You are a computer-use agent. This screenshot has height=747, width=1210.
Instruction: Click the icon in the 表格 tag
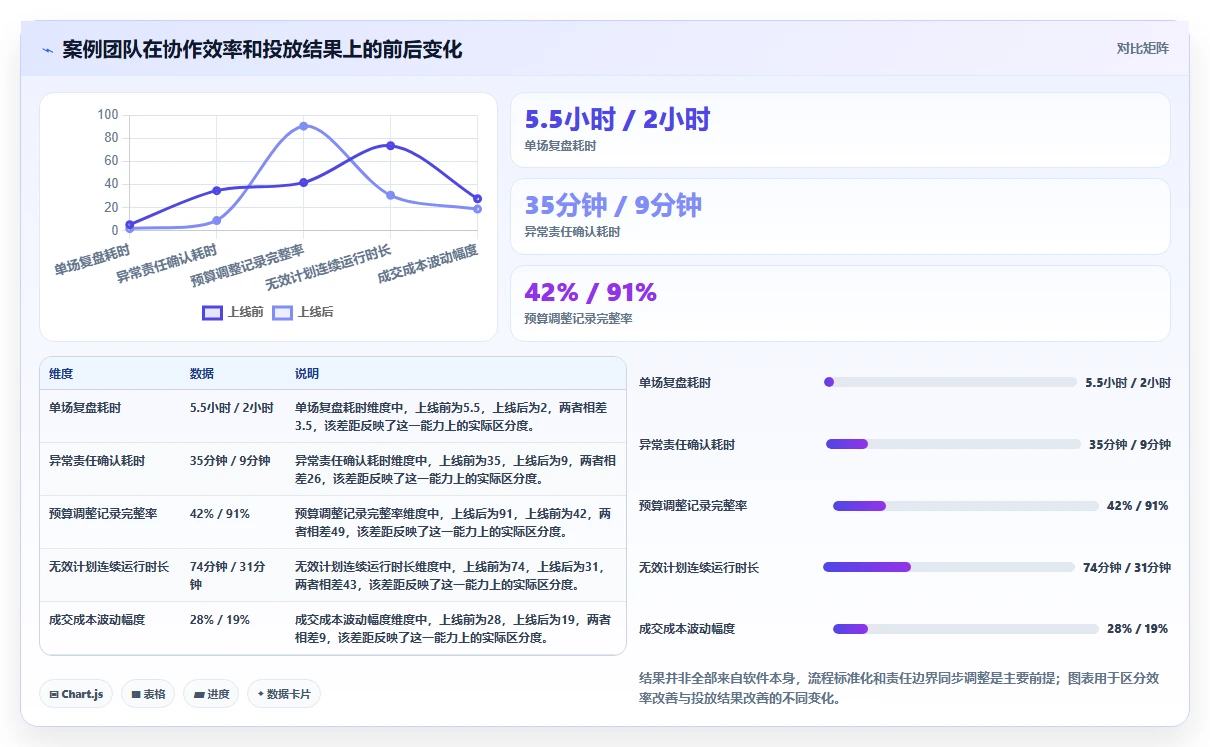coord(136,694)
